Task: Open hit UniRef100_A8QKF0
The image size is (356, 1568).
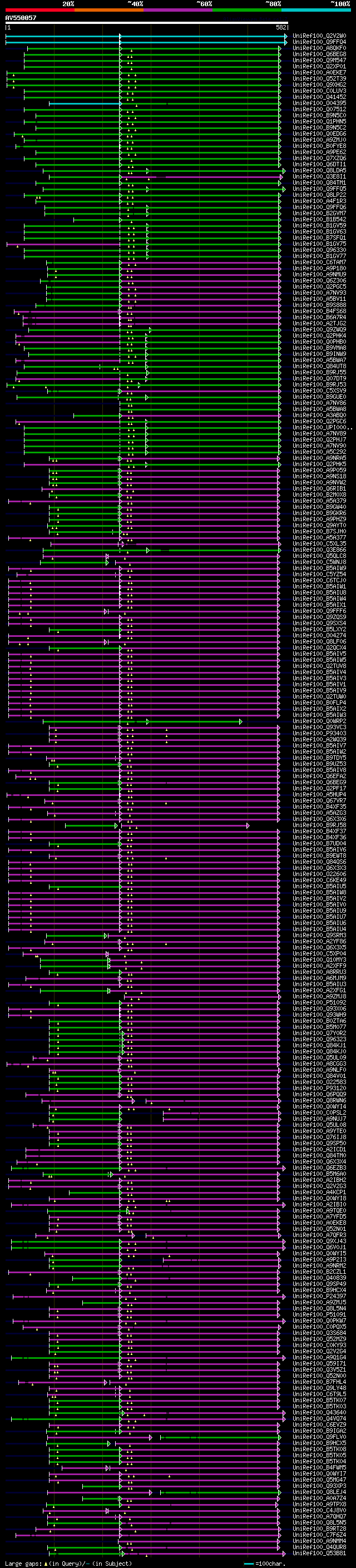Action: pyautogui.click(x=319, y=48)
